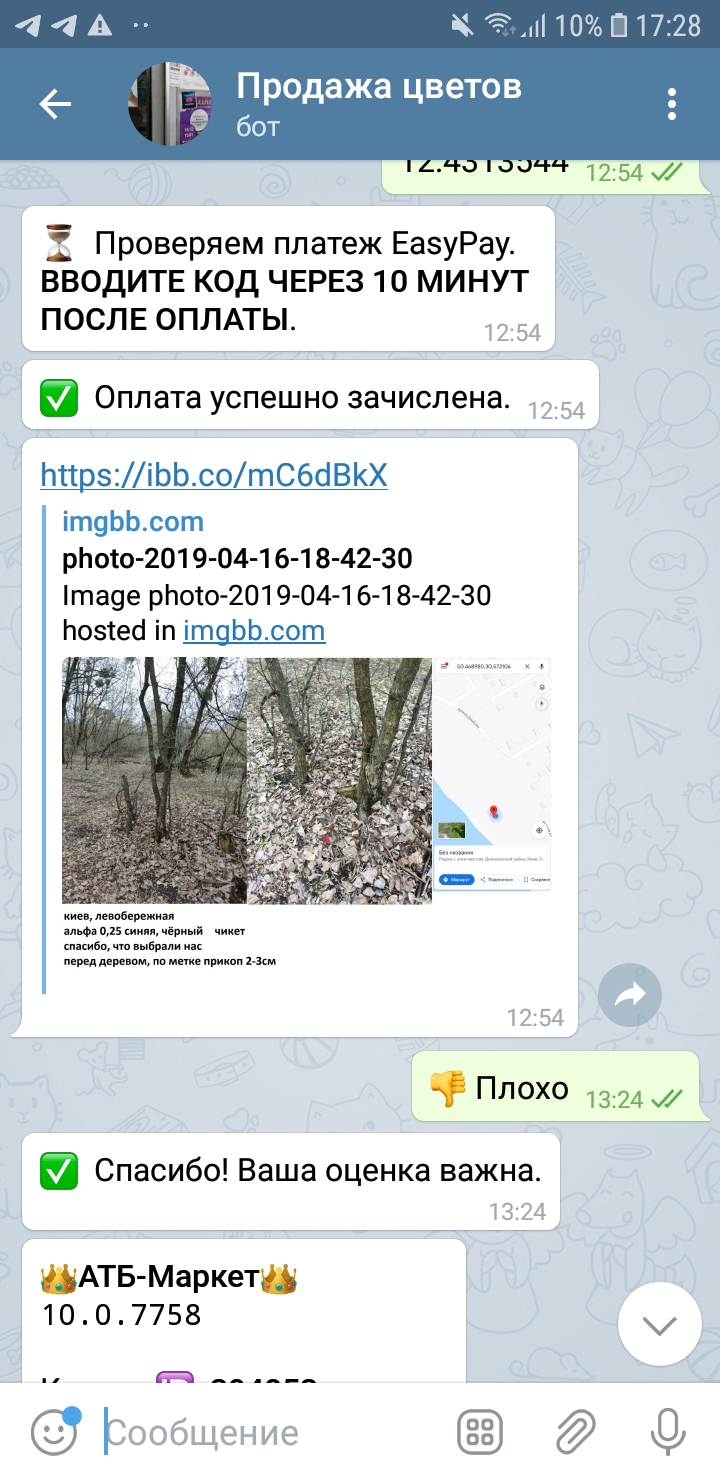Open the 'hosted in imgbb.com' link
Viewport: 720px width, 1480px height.
[254, 630]
